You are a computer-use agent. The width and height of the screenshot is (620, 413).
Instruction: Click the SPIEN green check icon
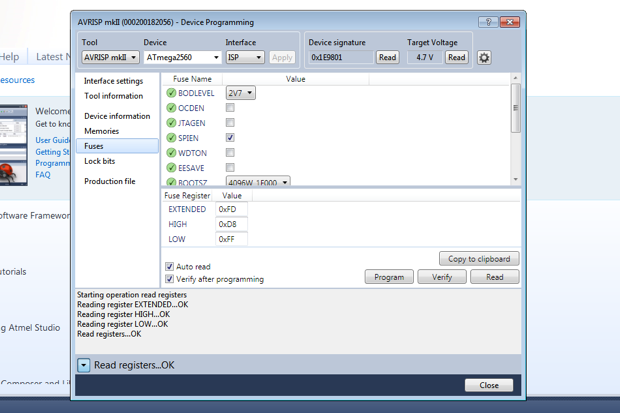coord(171,138)
